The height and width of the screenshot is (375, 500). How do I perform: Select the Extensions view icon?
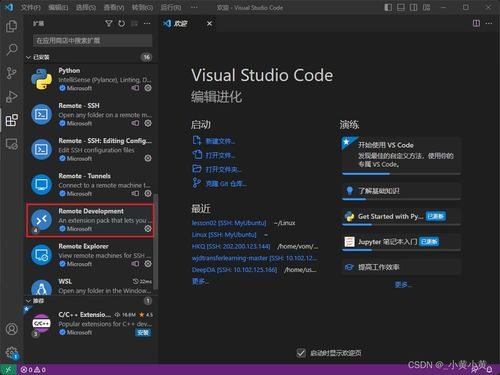(12, 120)
